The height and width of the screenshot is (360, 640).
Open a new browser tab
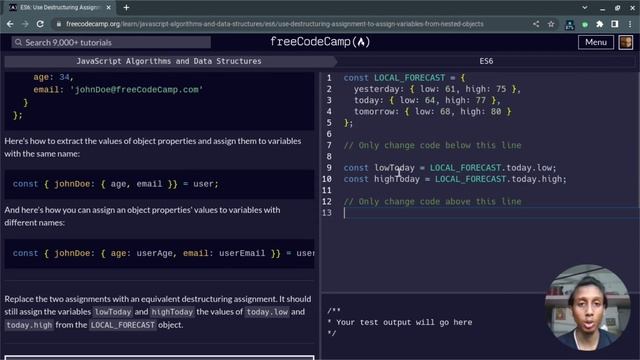click(x=126, y=7)
